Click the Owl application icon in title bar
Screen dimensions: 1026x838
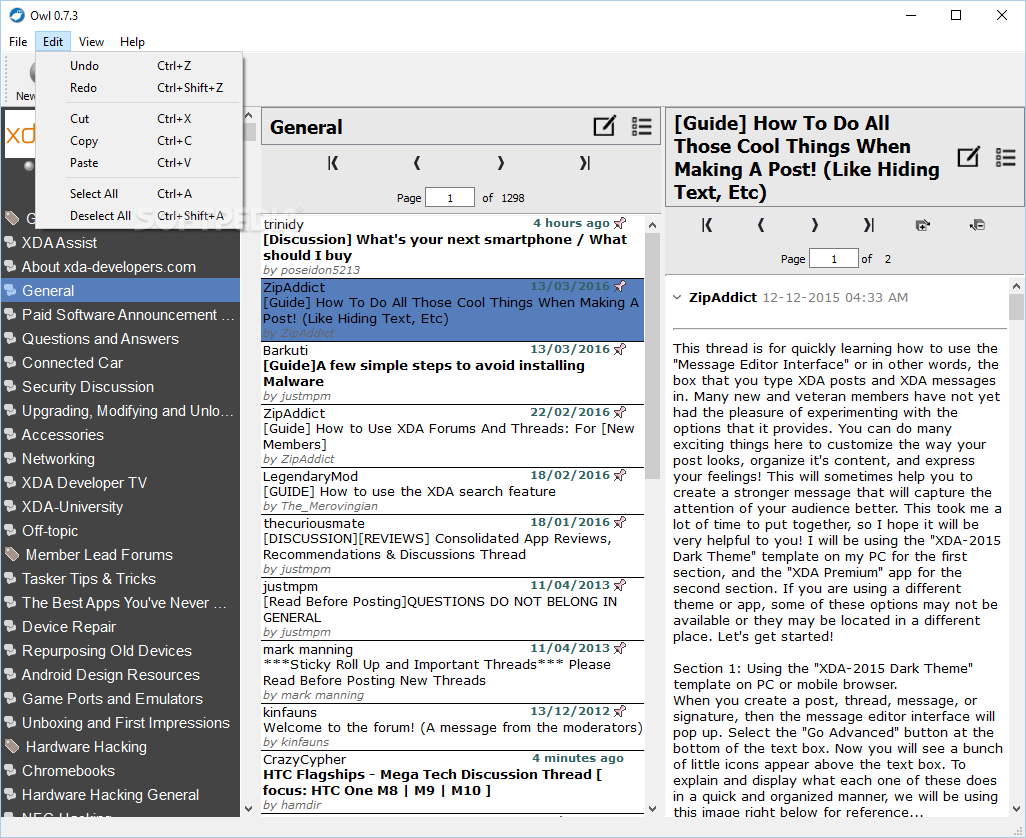16,15
